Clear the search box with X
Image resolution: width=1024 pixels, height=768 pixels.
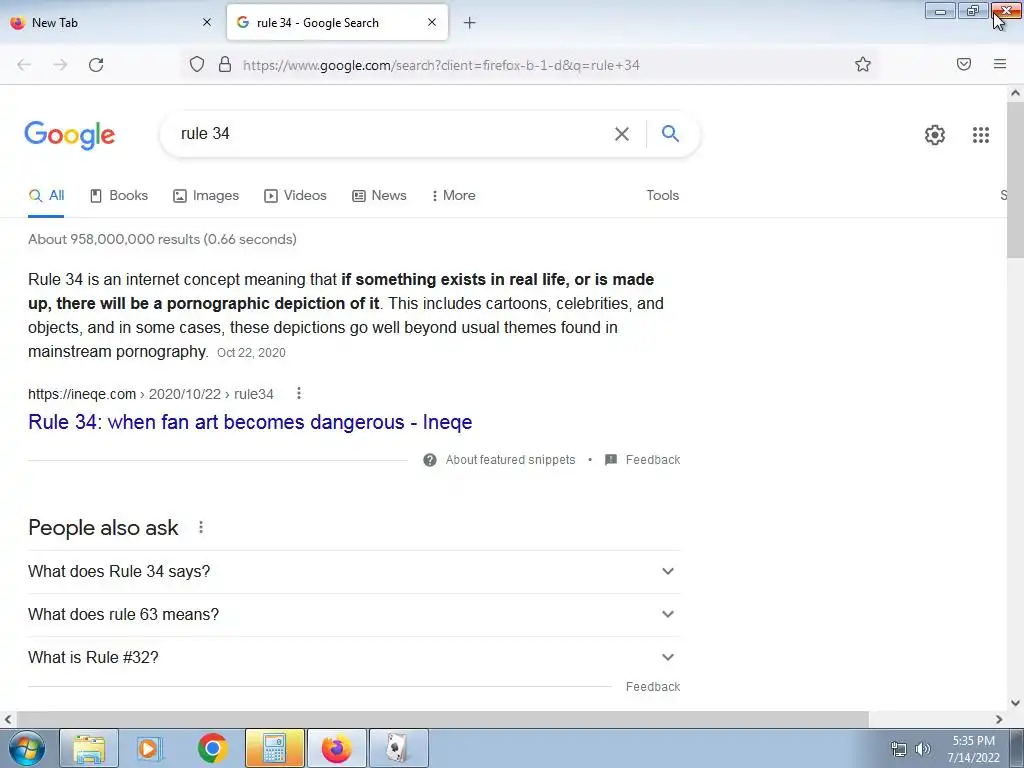pyautogui.click(x=622, y=134)
